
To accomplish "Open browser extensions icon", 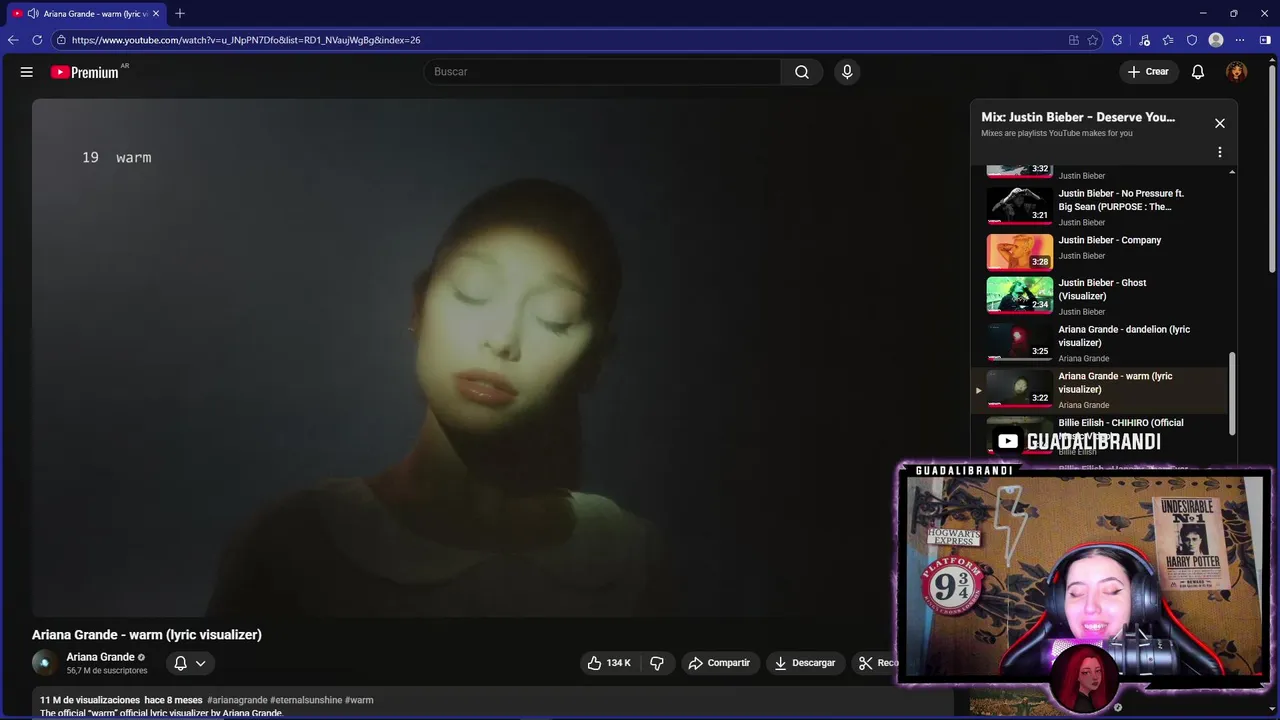I will pos(1117,40).
